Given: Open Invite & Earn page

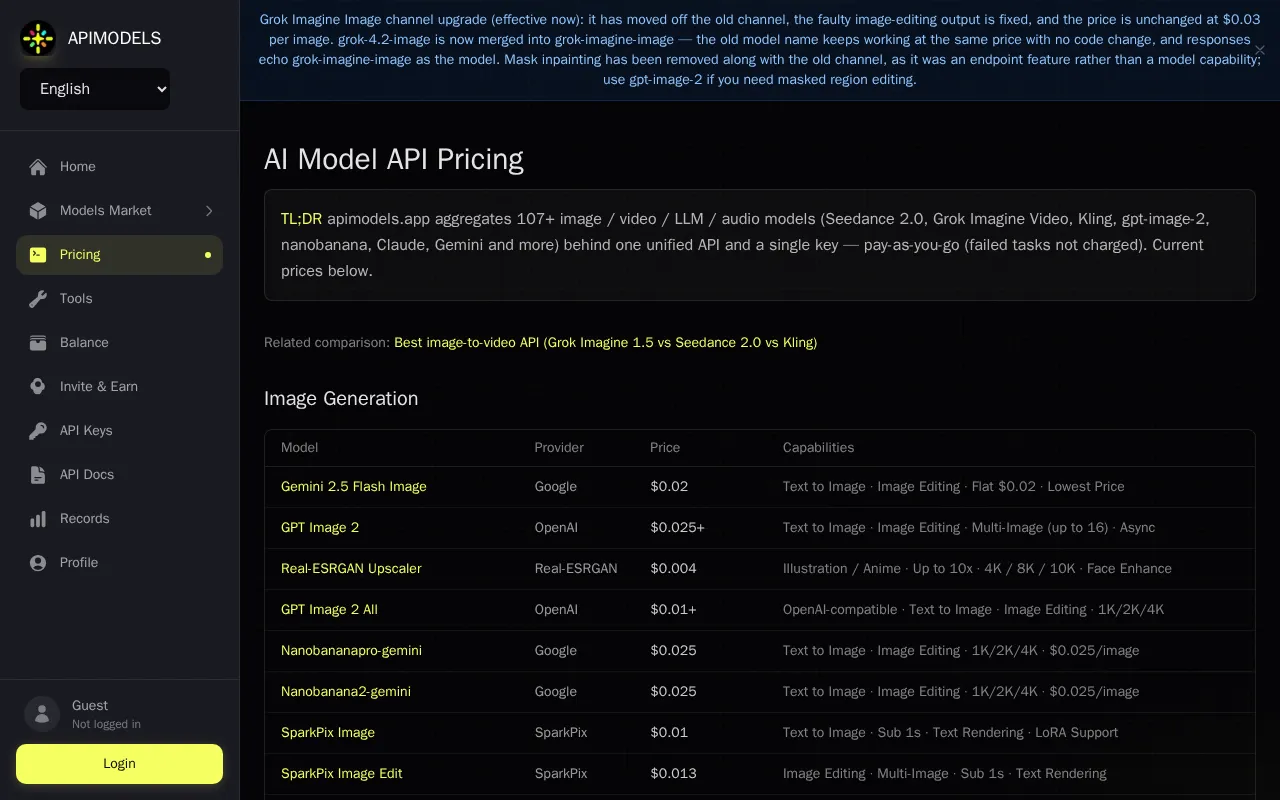Looking at the screenshot, I should pyautogui.click(x=119, y=387).
